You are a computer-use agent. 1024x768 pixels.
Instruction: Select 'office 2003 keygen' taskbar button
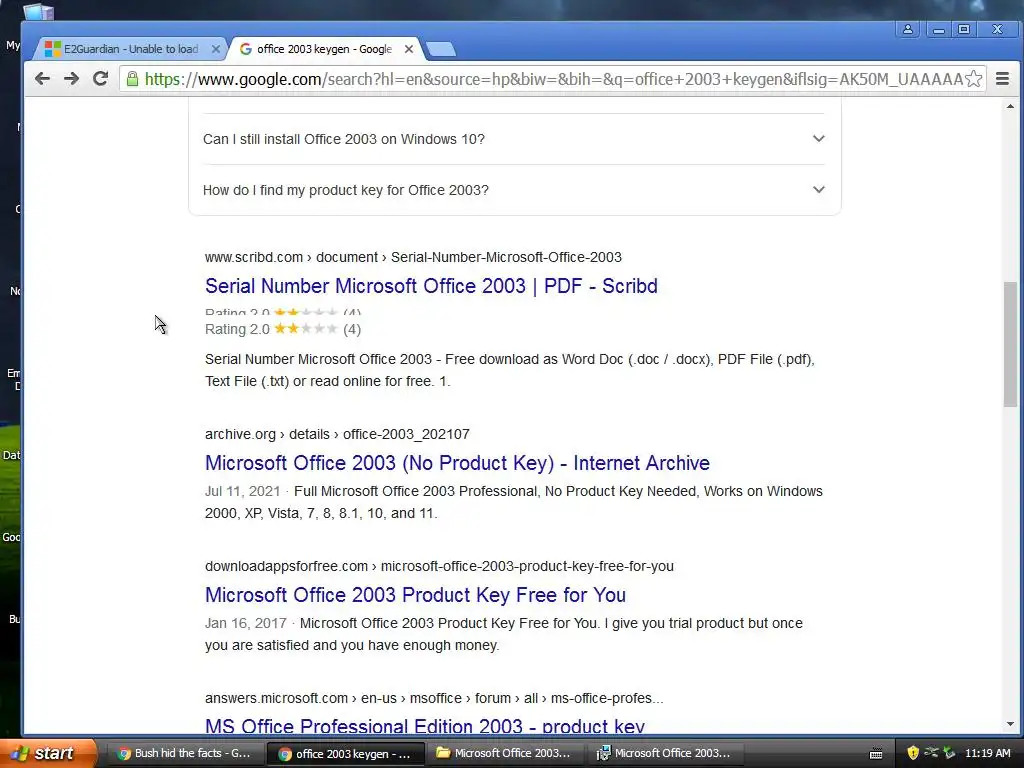point(345,754)
